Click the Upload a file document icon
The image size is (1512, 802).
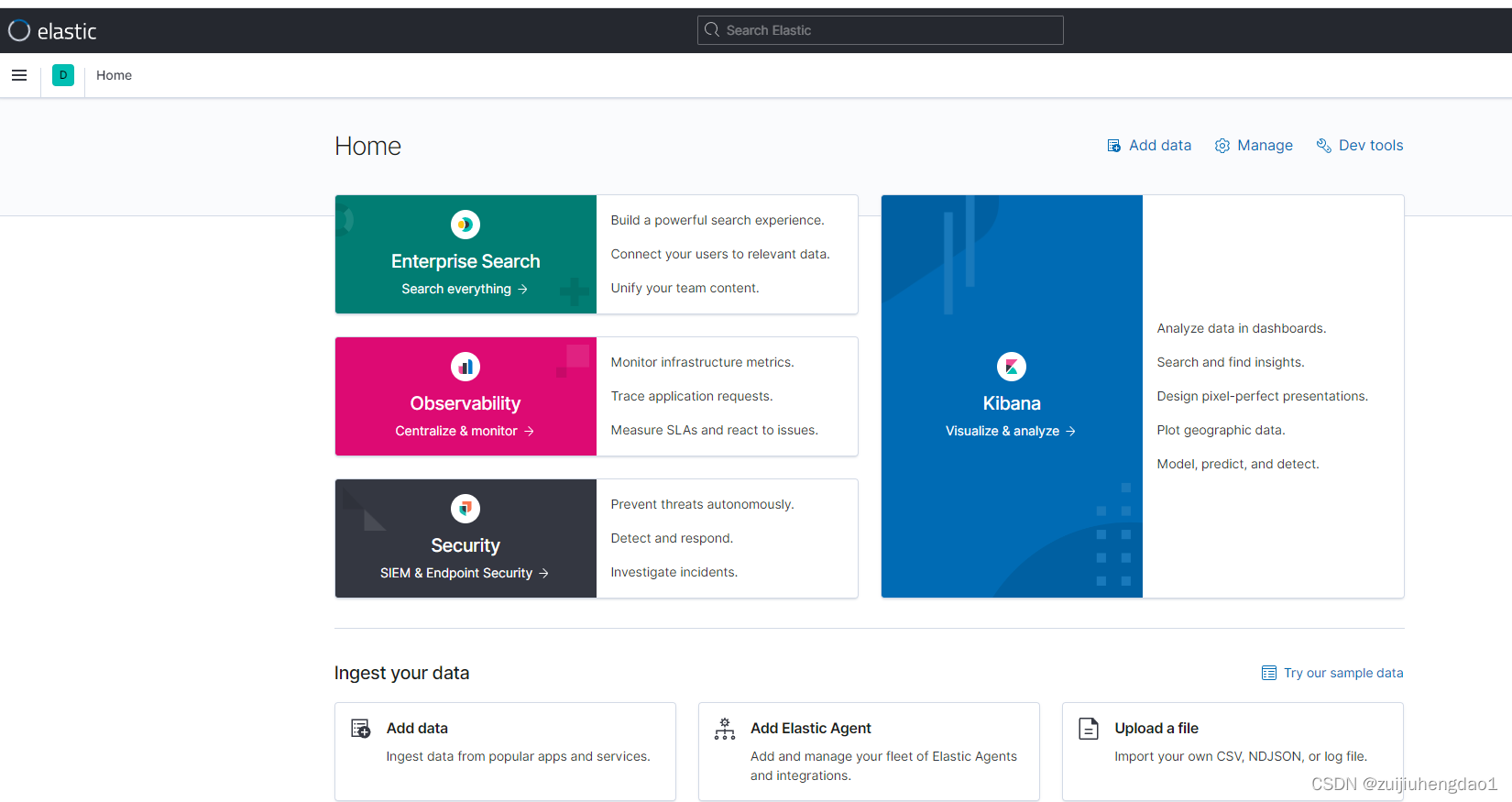1089,729
